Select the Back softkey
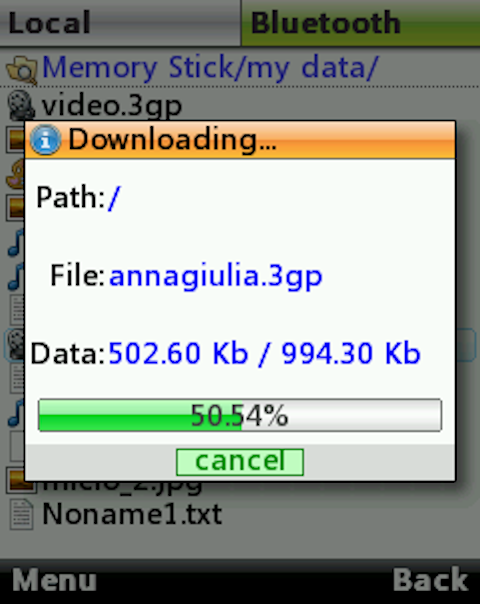The height and width of the screenshot is (604, 480). (x=430, y=579)
